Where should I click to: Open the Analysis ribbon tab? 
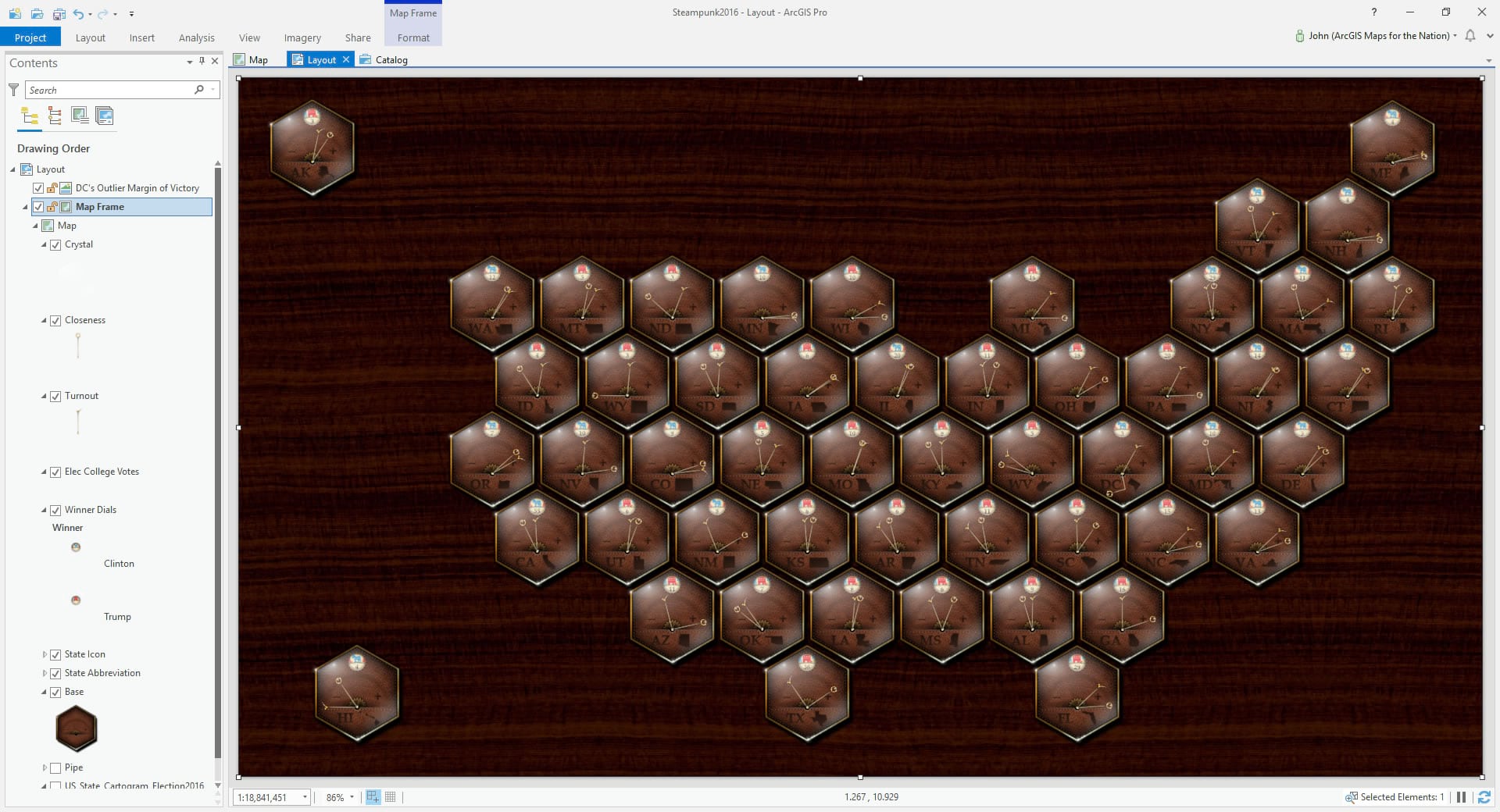pos(197,37)
